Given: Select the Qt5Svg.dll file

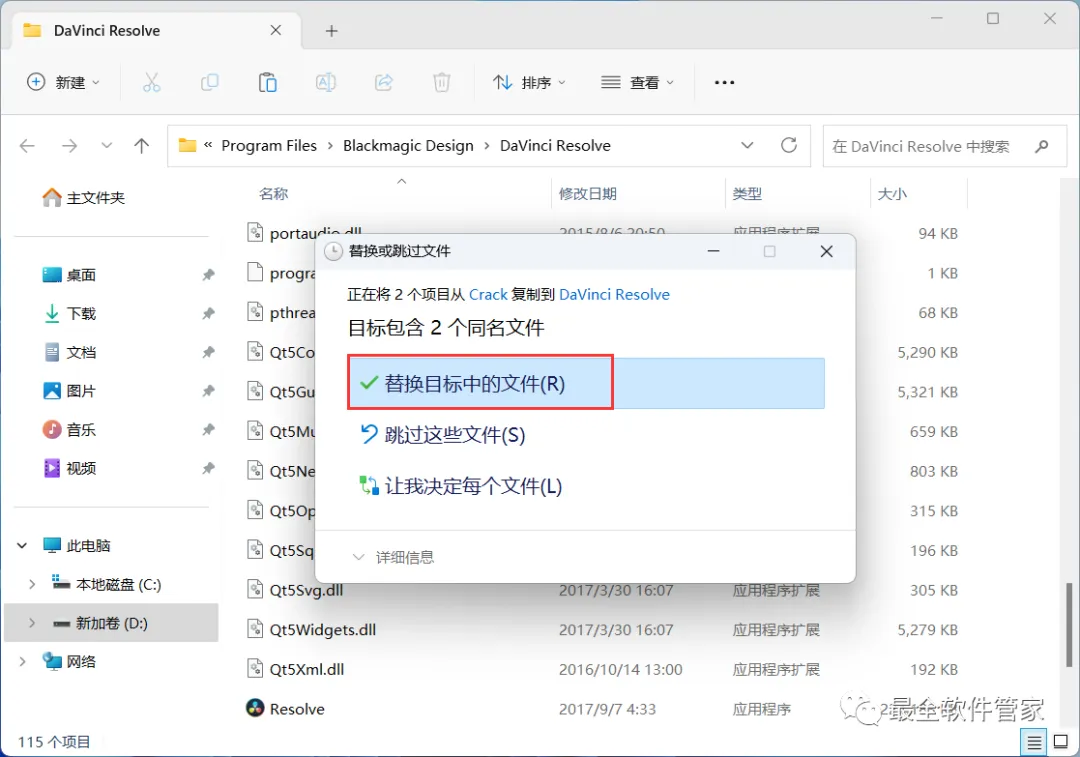Looking at the screenshot, I should click(x=306, y=590).
